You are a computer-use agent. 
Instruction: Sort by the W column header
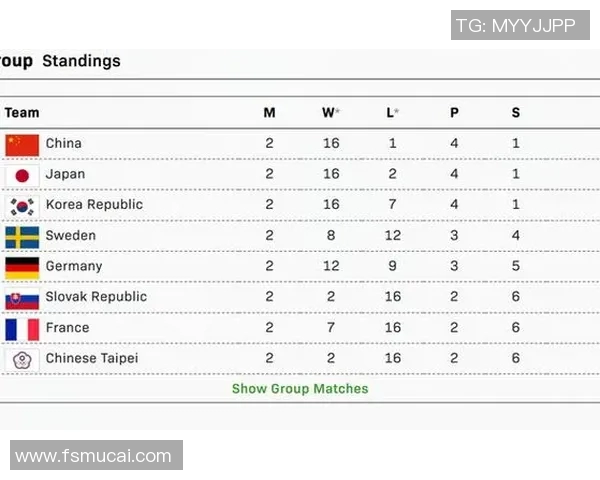(330, 113)
